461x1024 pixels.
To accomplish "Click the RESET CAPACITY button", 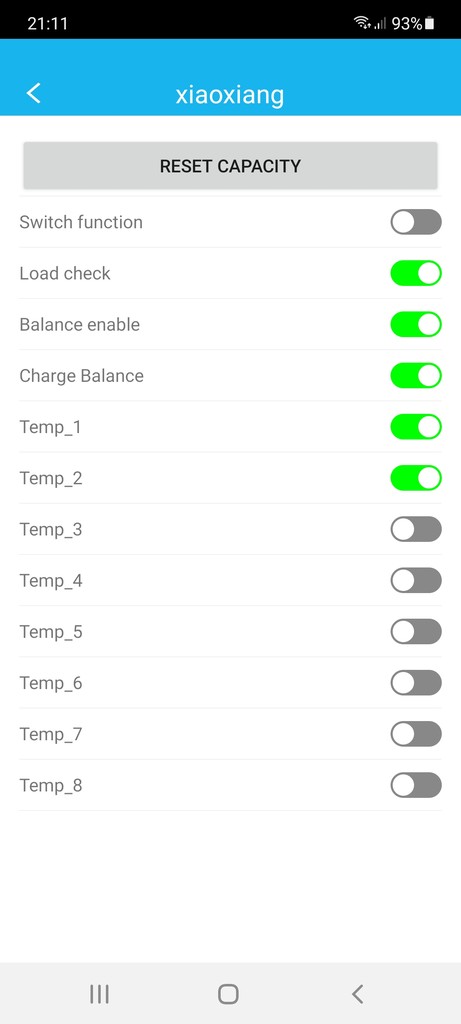I will coord(230,166).
